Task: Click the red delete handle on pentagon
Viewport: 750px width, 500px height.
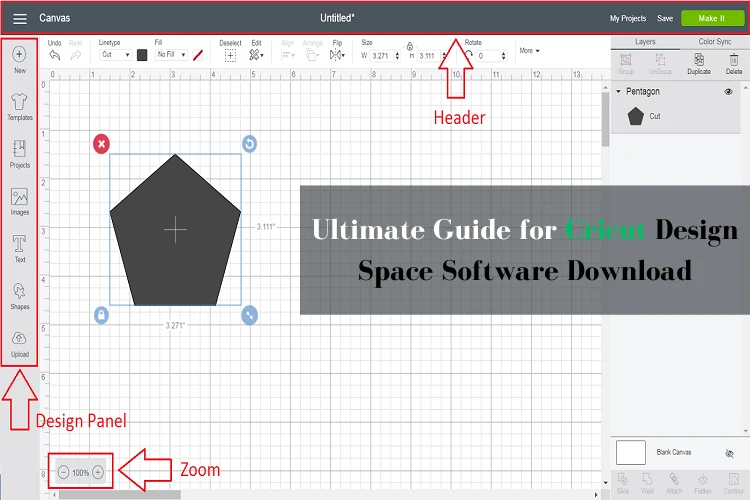Action: [x=101, y=144]
